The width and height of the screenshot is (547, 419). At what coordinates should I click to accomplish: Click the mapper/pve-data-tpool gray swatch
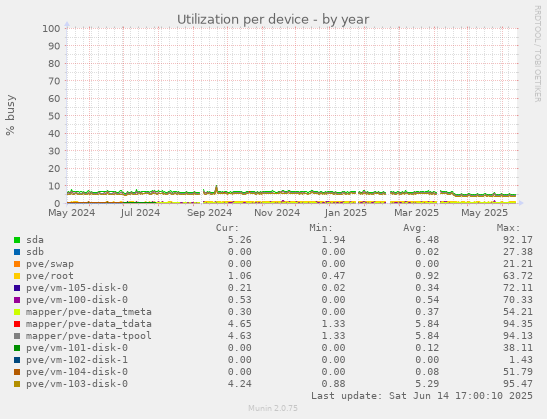[17, 336]
